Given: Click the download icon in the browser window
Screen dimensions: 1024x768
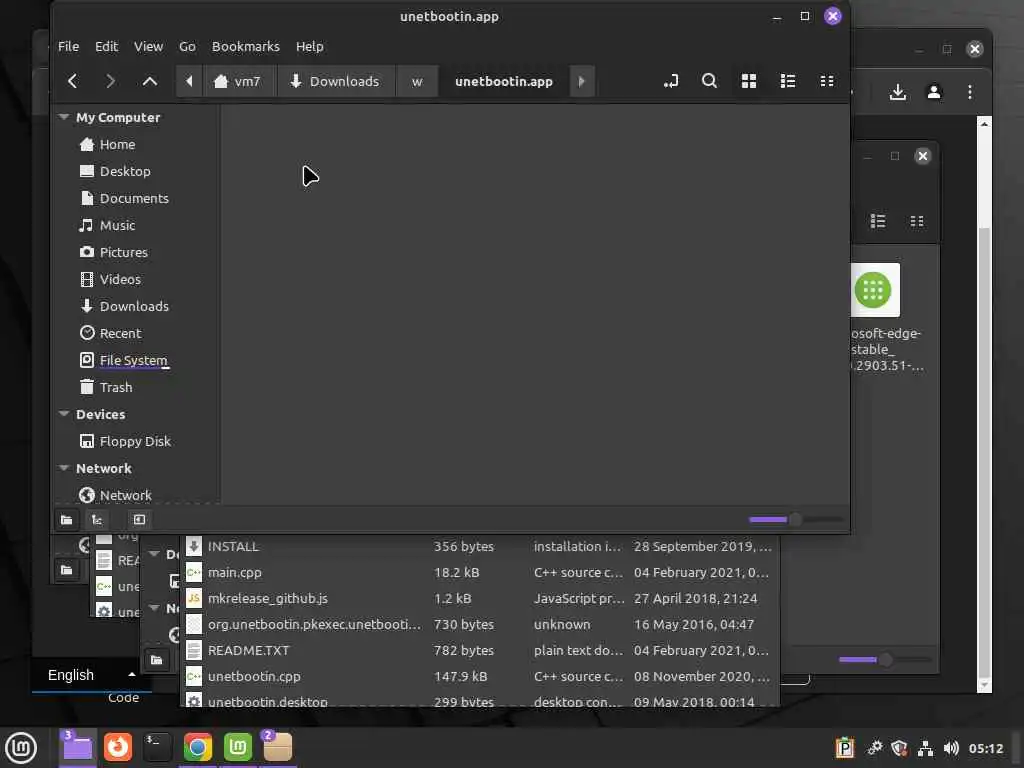Looking at the screenshot, I should [x=898, y=92].
